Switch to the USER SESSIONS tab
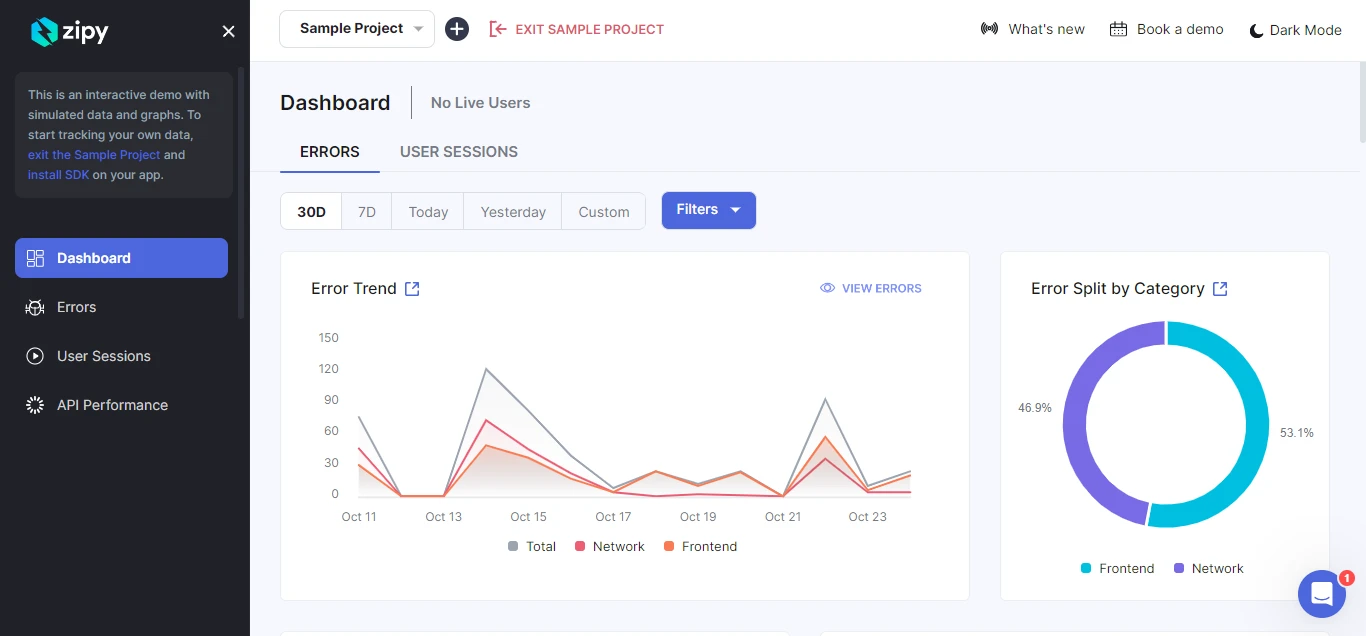 click(x=459, y=152)
